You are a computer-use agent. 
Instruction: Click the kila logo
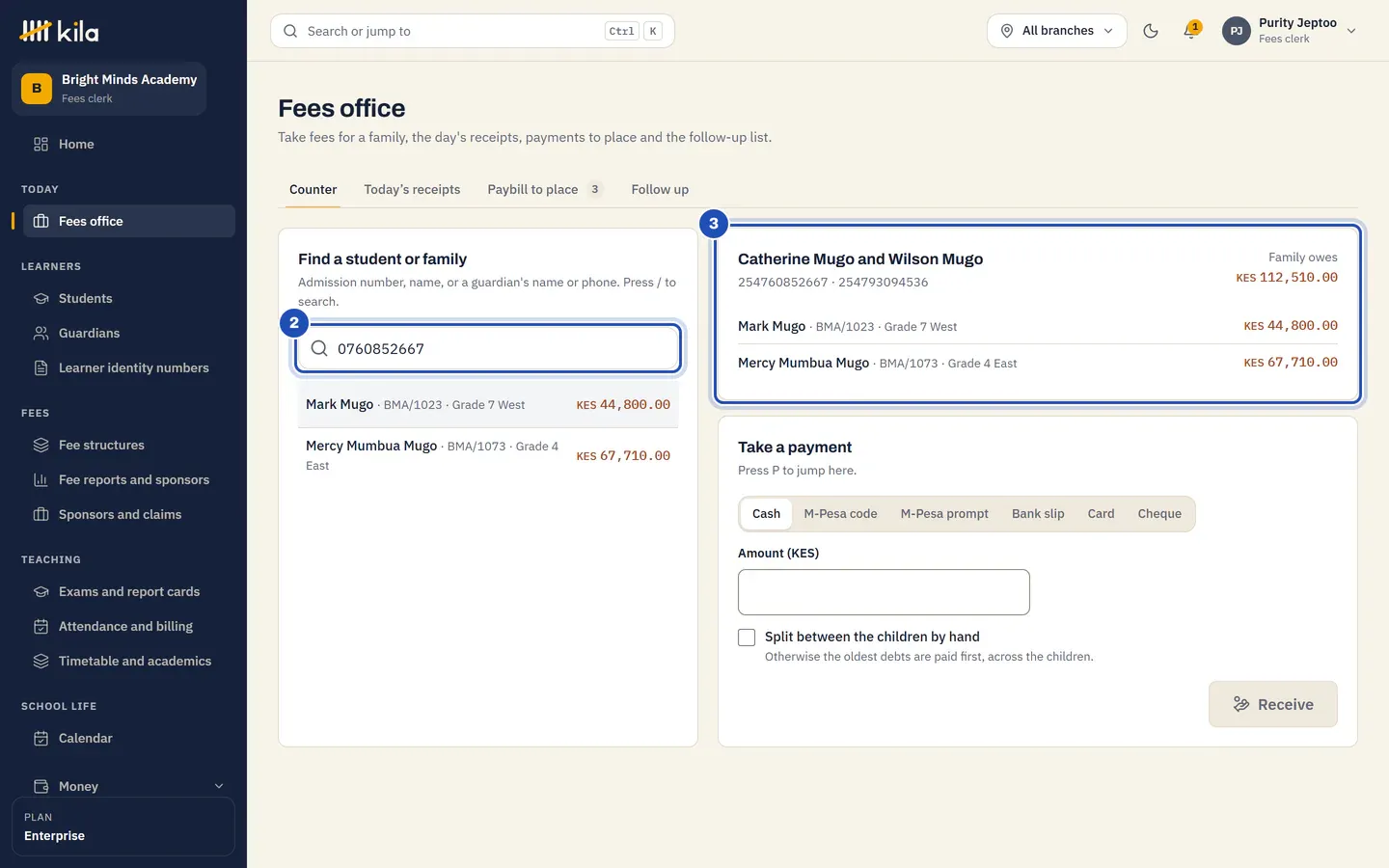[59, 31]
